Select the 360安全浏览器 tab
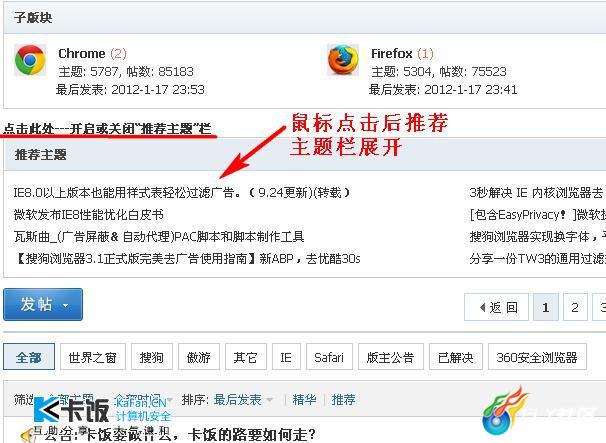Screen dimensions: 606x443 pyautogui.click(x=537, y=357)
